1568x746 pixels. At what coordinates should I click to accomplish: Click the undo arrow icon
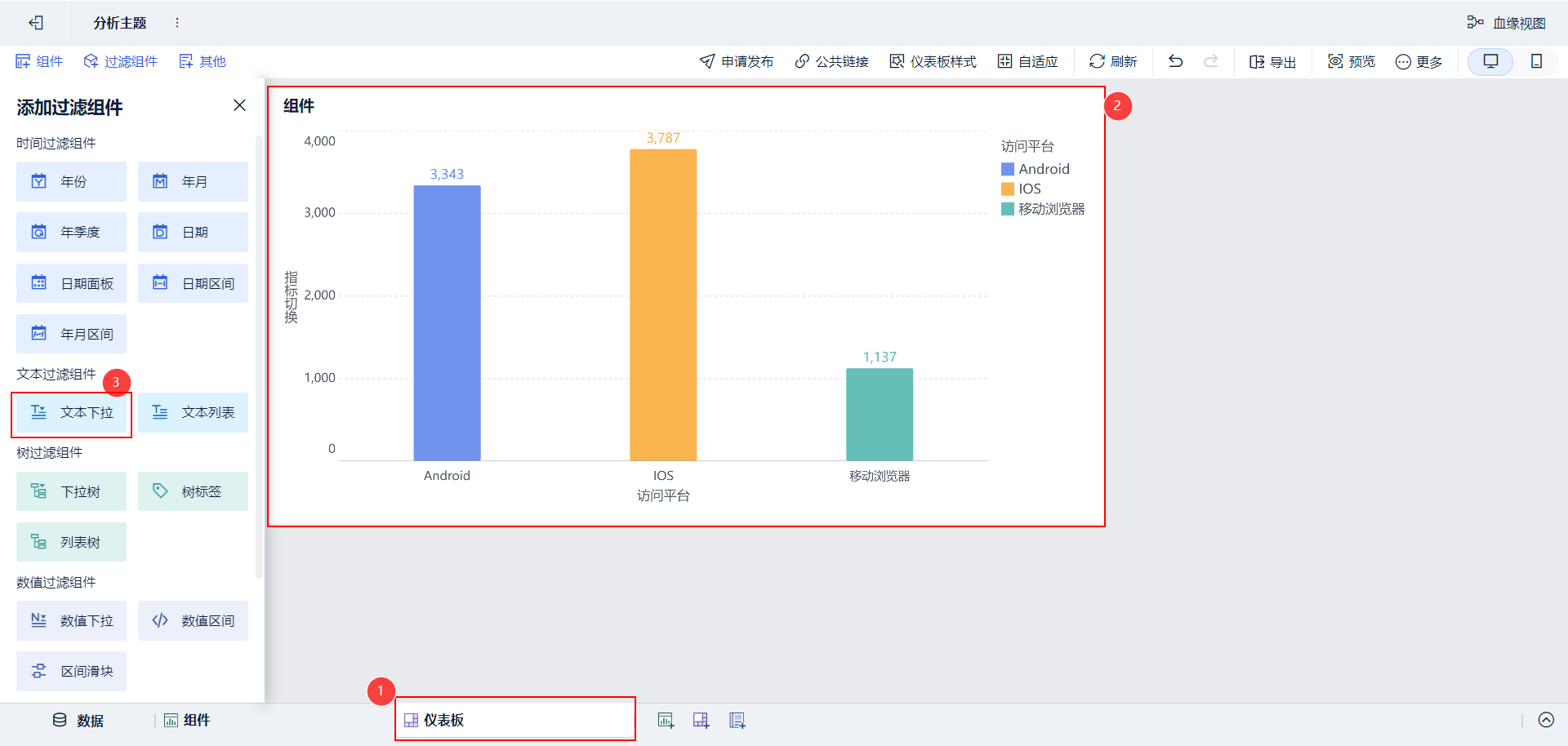(x=1176, y=61)
